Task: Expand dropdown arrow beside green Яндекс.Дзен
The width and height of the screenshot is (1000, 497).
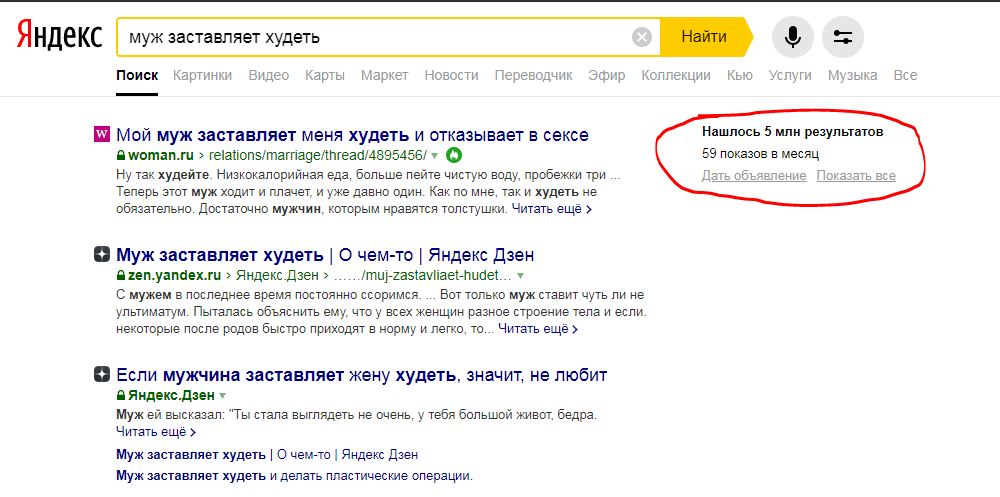Action: [223, 396]
